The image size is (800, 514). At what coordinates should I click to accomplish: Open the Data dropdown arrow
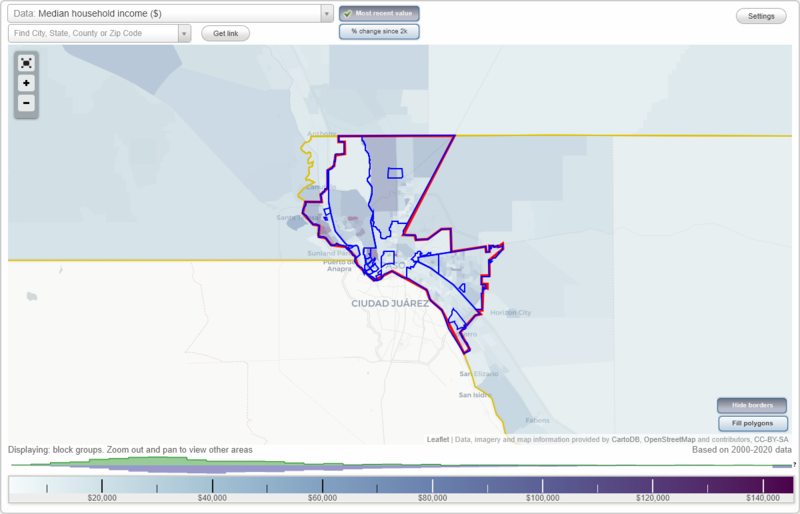click(x=327, y=14)
